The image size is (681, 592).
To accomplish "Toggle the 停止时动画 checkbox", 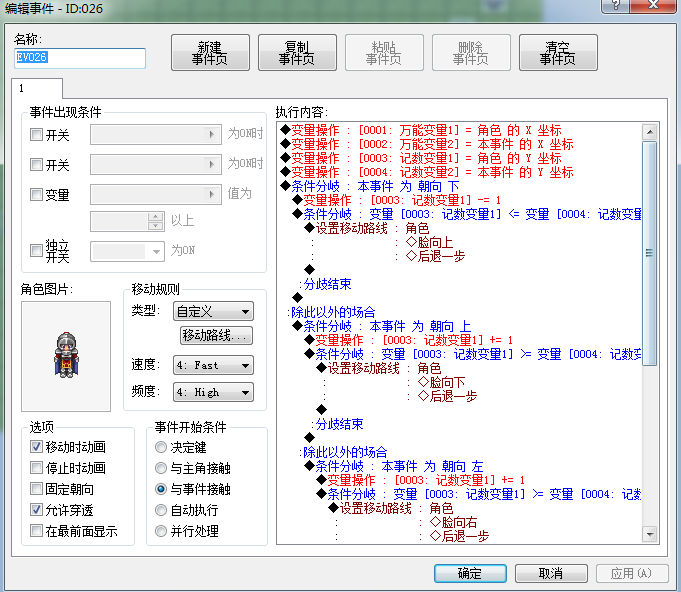I will tap(36, 468).
